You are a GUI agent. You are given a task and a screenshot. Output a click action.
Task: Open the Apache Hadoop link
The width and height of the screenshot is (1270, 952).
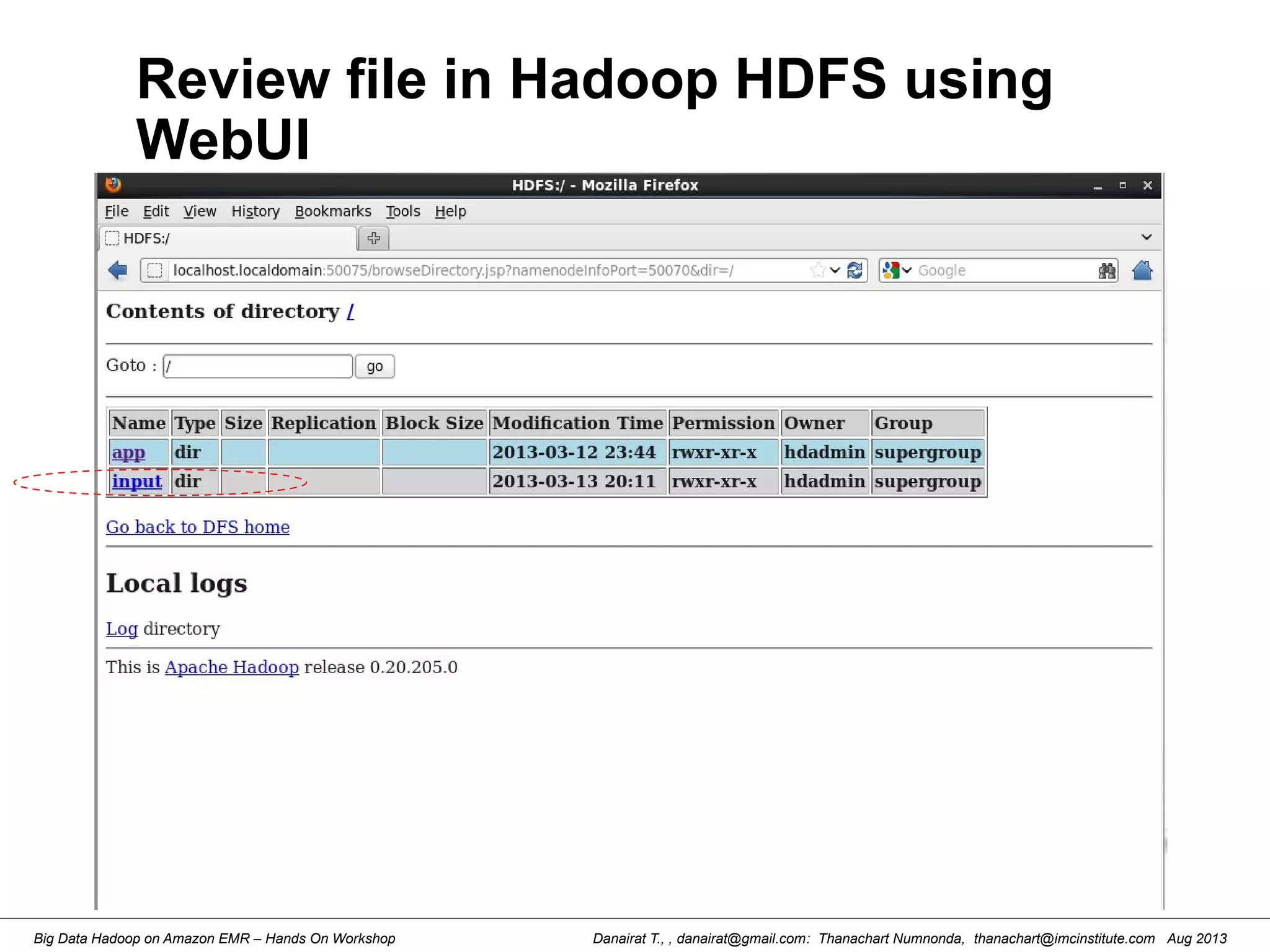coord(232,667)
